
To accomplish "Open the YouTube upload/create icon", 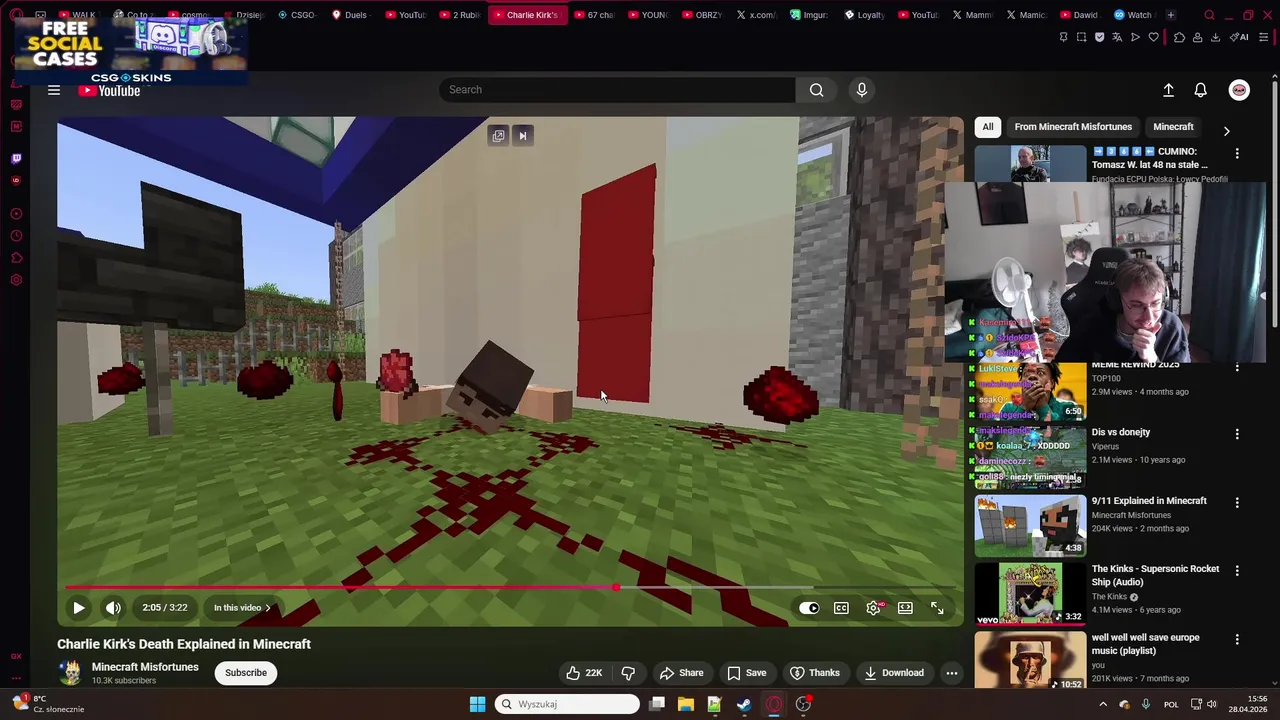I will click(1168, 90).
